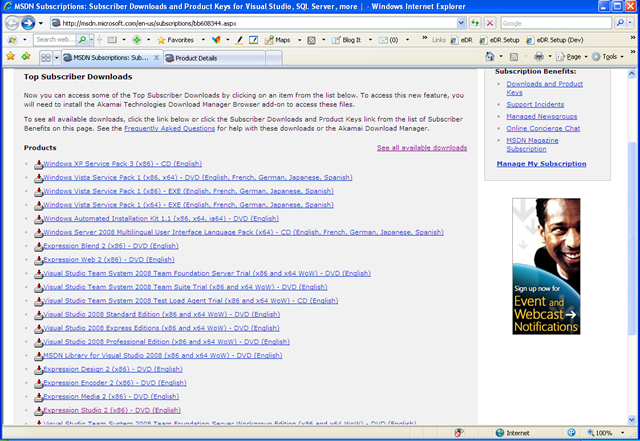Open a new blank tab
Screen dimensions: 640x441
(273, 58)
